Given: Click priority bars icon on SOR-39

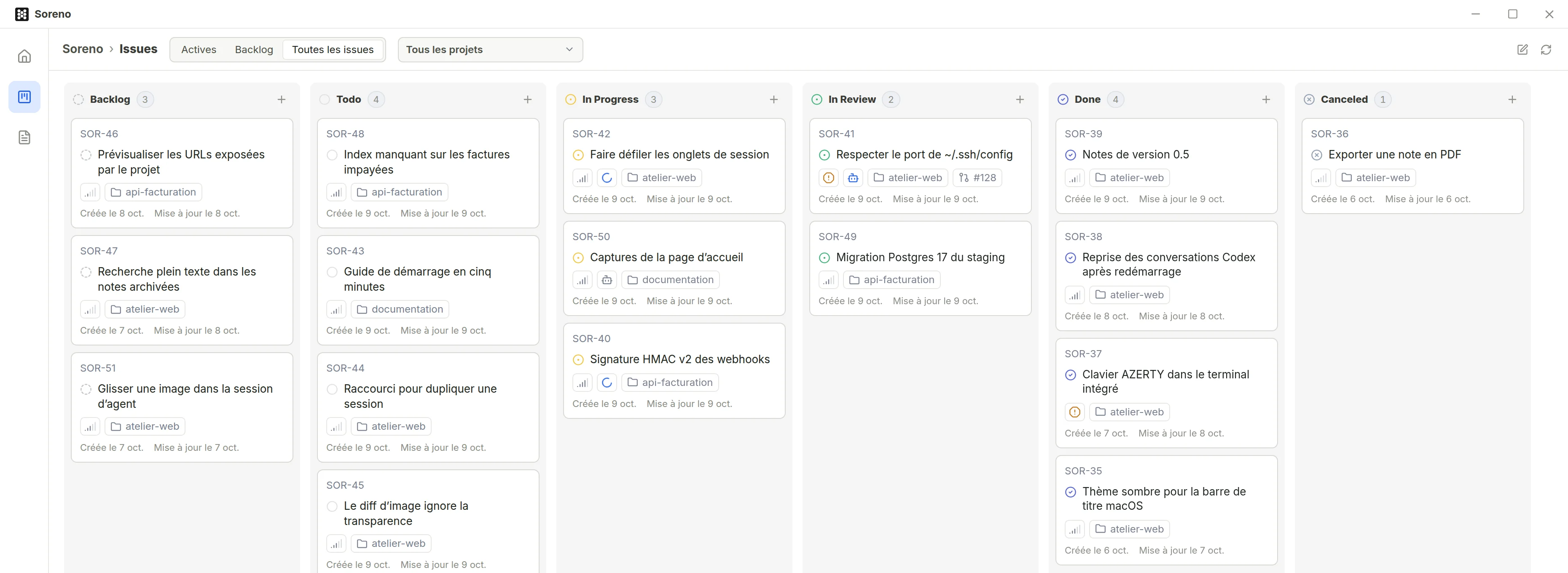Looking at the screenshot, I should click(1075, 178).
